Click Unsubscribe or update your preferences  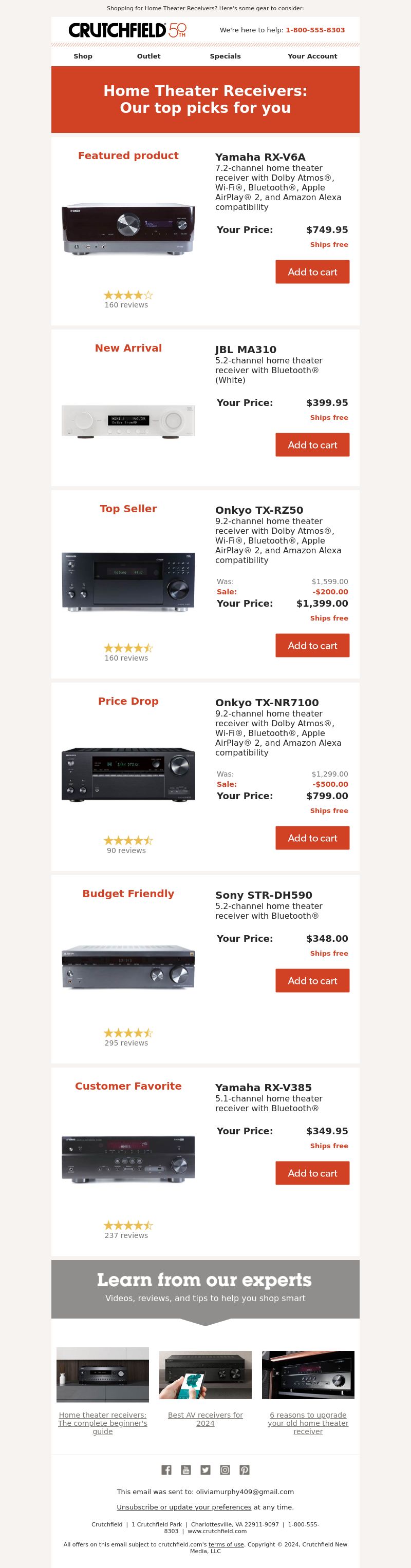click(184, 1507)
